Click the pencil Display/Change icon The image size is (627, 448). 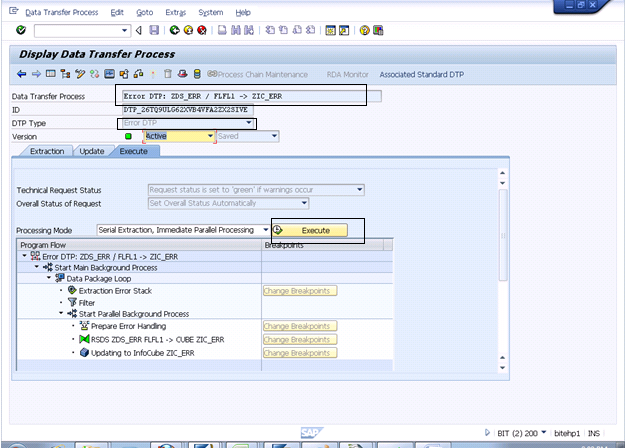[x=80, y=74]
